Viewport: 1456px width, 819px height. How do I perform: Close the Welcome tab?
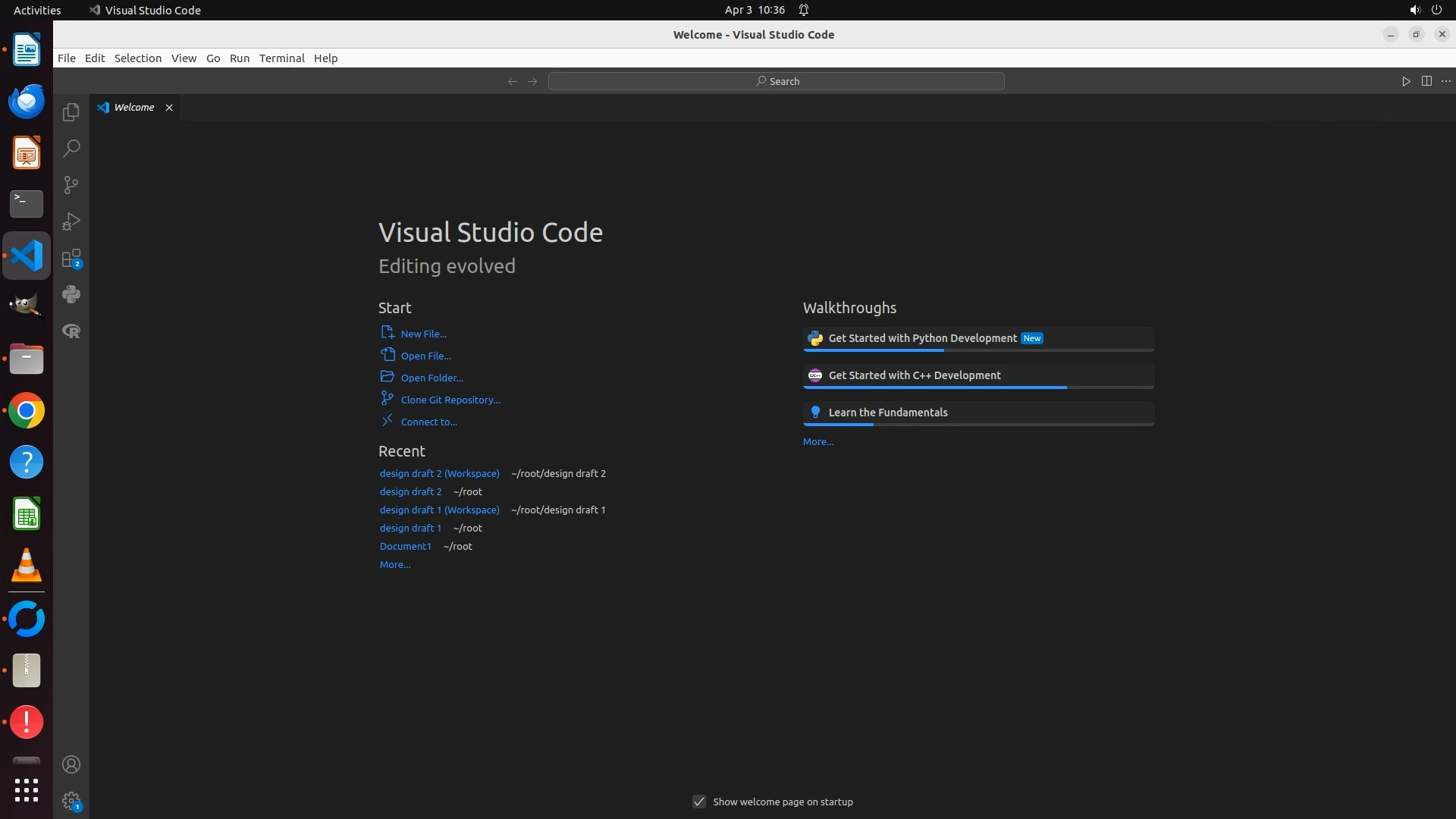(169, 108)
